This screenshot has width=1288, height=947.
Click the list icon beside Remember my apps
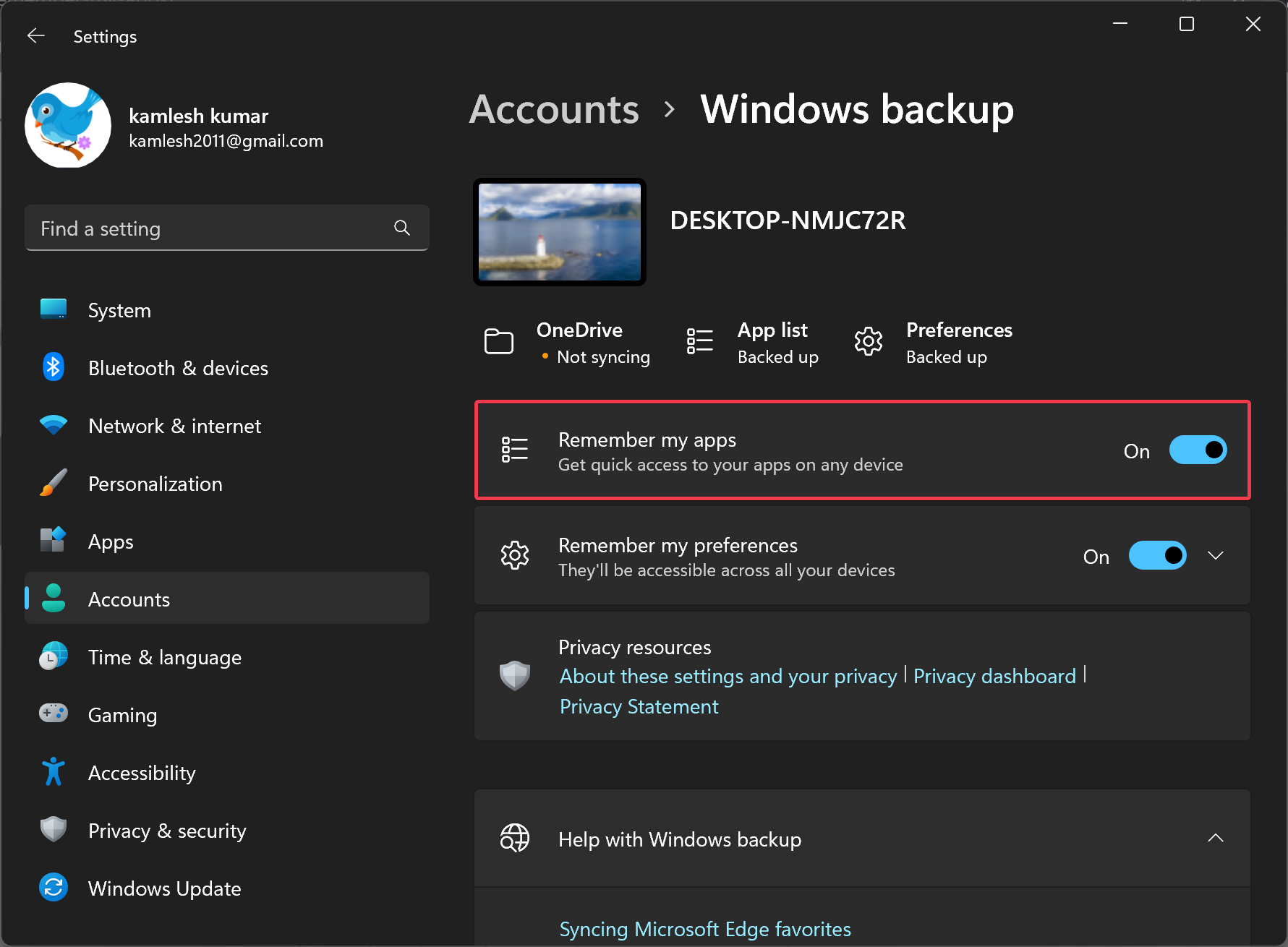[515, 450]
